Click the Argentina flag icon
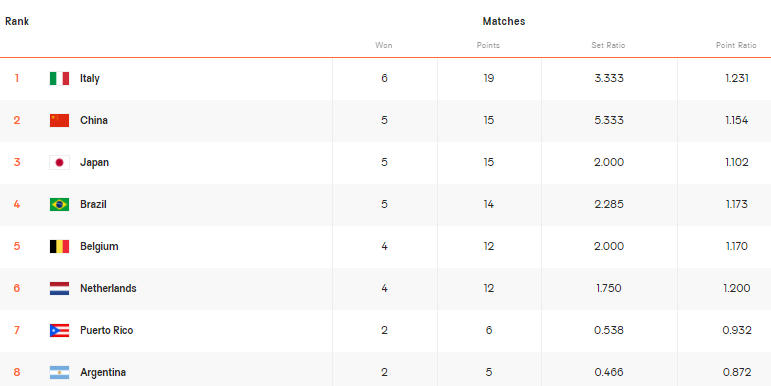Image resolution: width=771 pixels, height=386 pixels. [59, 372]
